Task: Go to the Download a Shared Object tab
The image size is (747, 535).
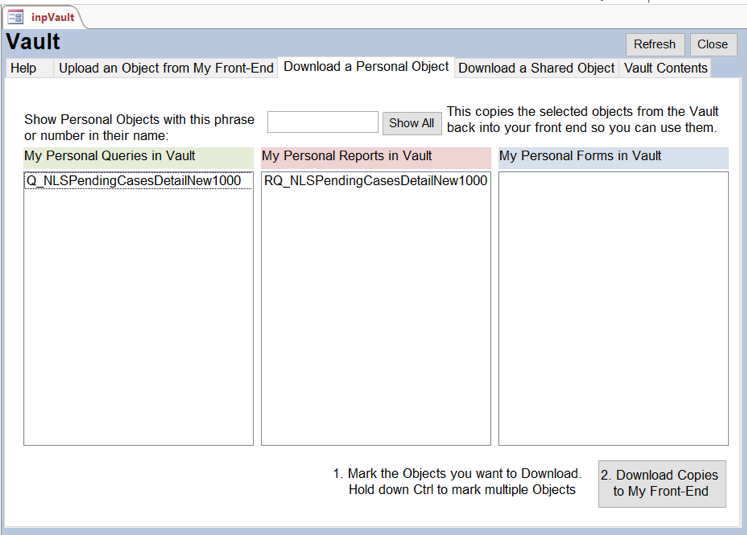Action: (x=536, y=68)
